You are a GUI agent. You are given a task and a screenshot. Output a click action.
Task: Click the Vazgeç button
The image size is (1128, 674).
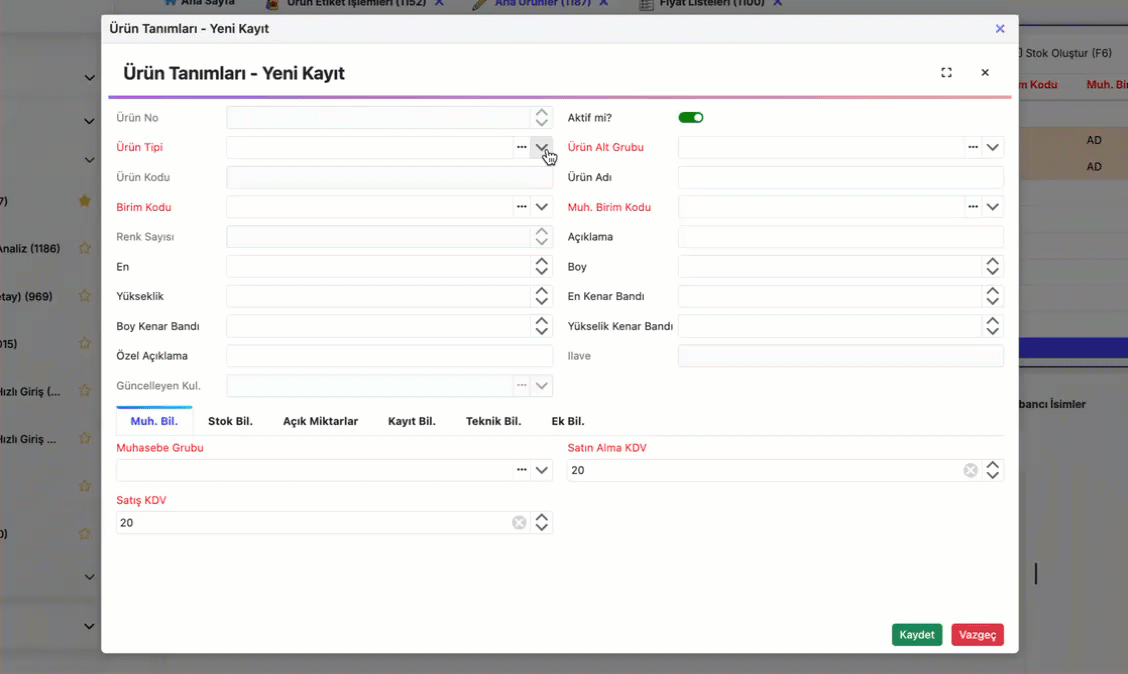click(x=977, y=635)
